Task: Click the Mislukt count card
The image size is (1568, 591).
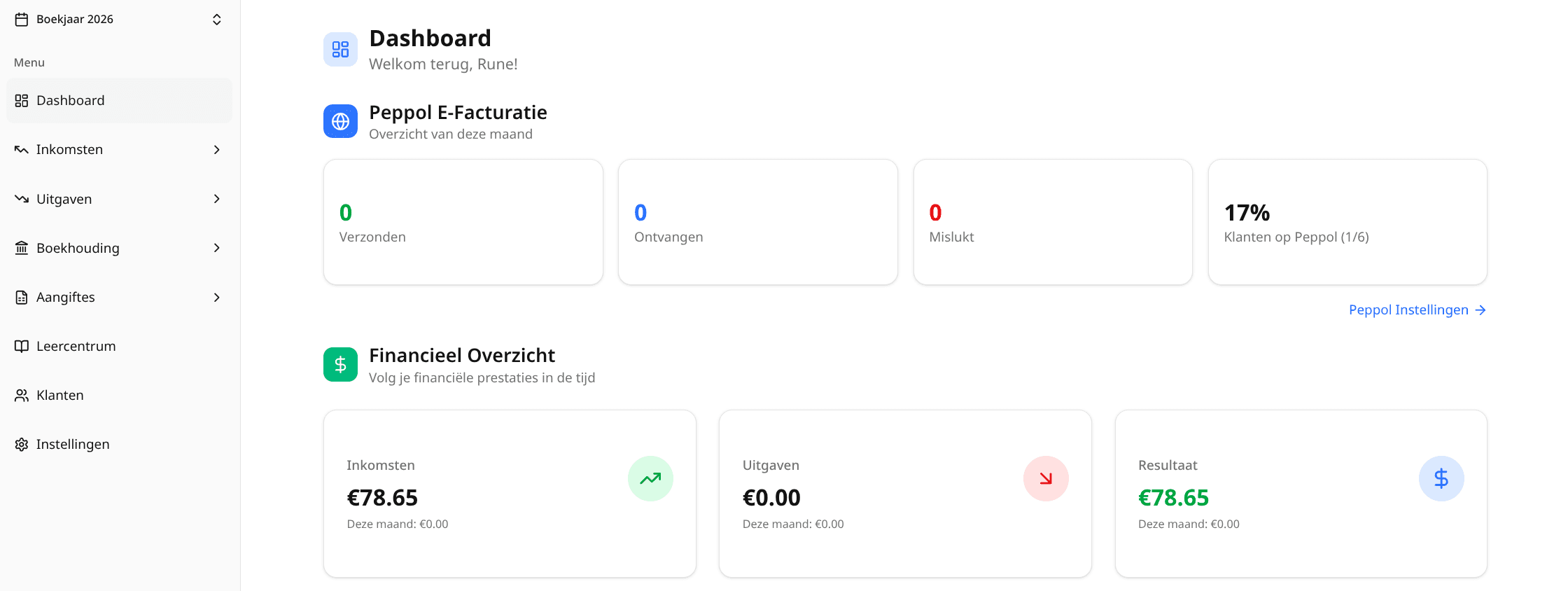Action: pos(1053,222)
